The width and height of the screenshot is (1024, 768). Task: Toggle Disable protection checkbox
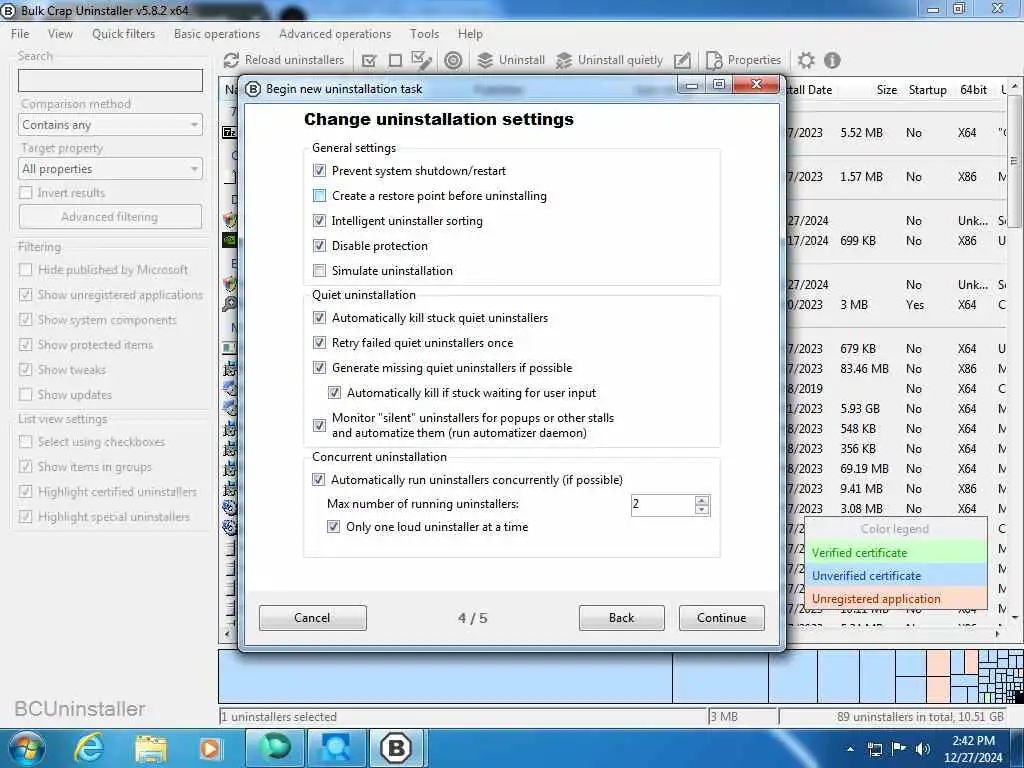pyautogui.click(x=319, y=246)
